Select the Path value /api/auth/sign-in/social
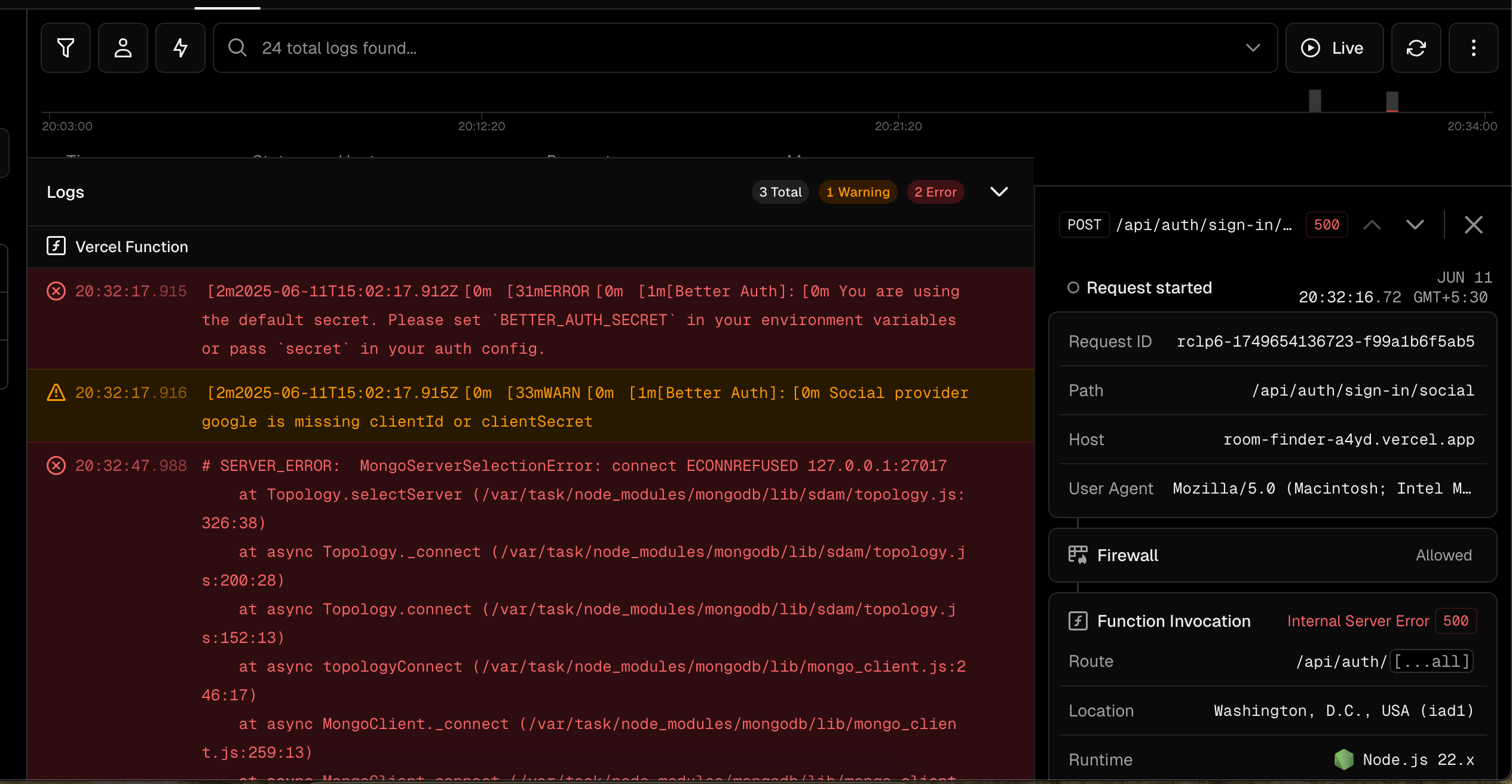Viewport: 1512px width, 784px height. point(1363,390)
